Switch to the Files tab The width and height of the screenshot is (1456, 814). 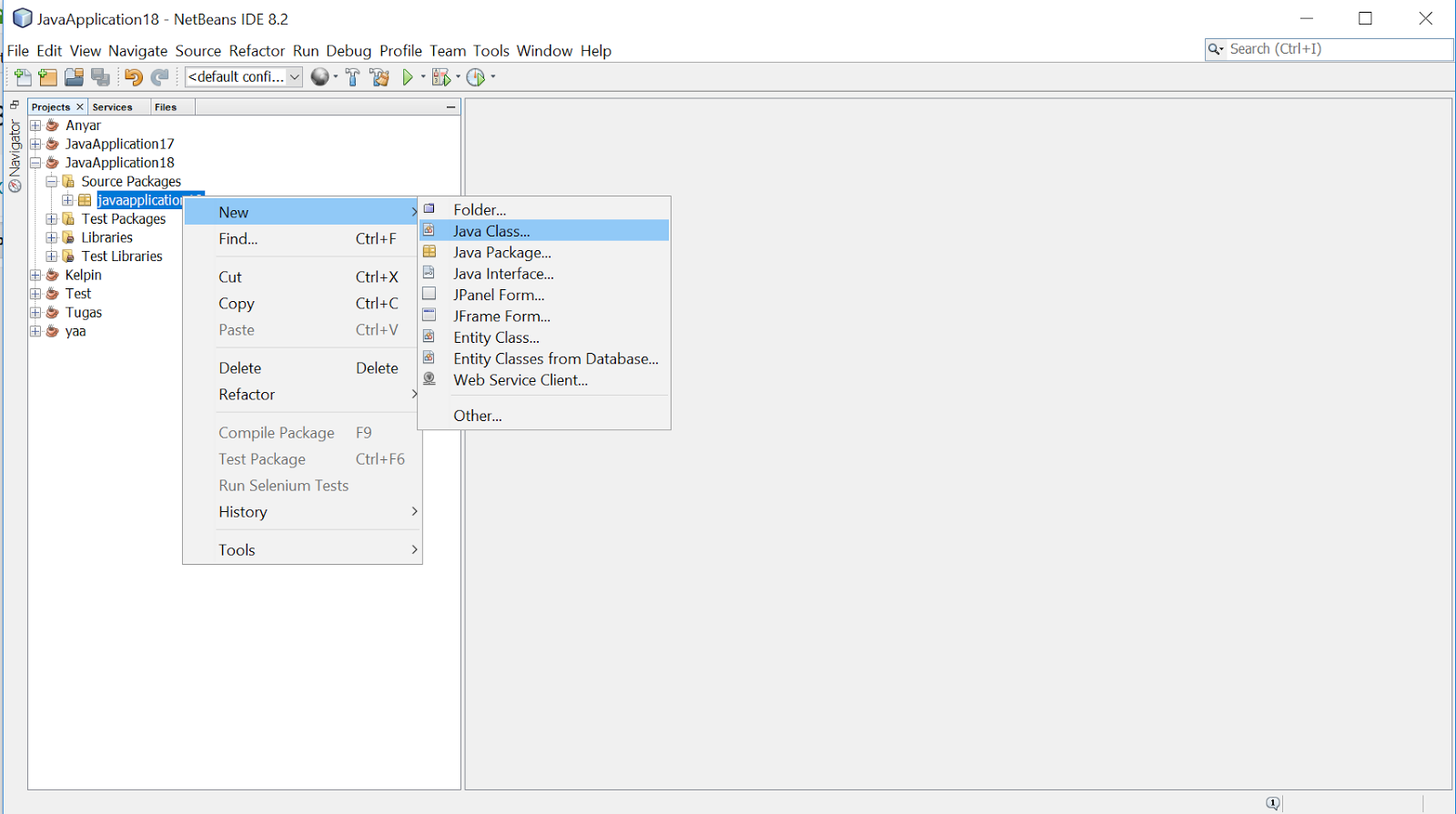(166, 107)
